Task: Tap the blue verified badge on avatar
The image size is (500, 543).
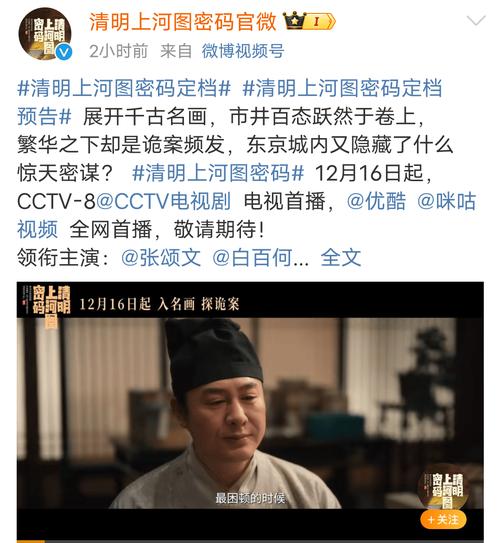Action: [x=64, y=52]
